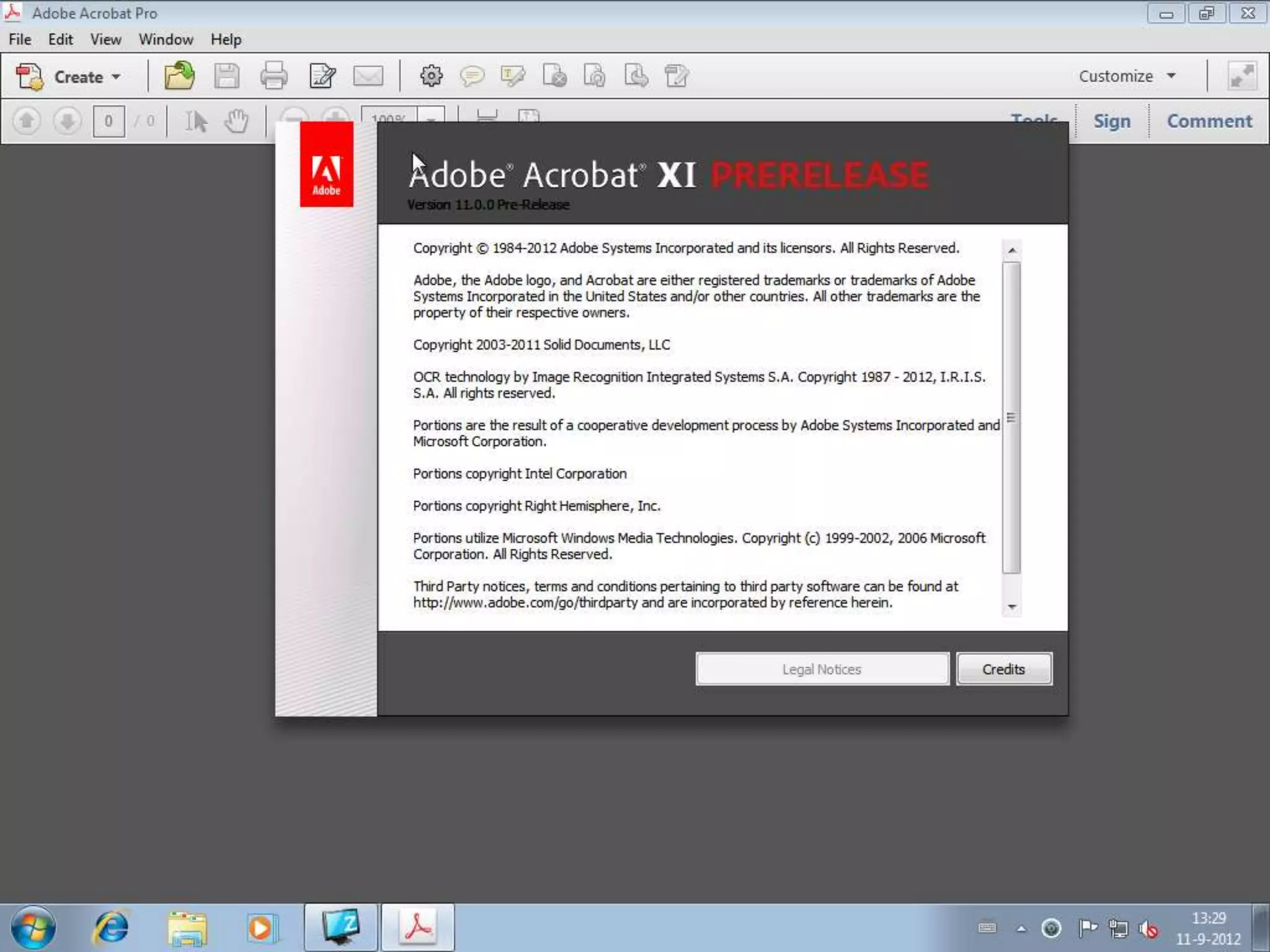Toggle Read Mode expand arrows icon

coord(1242,76)
